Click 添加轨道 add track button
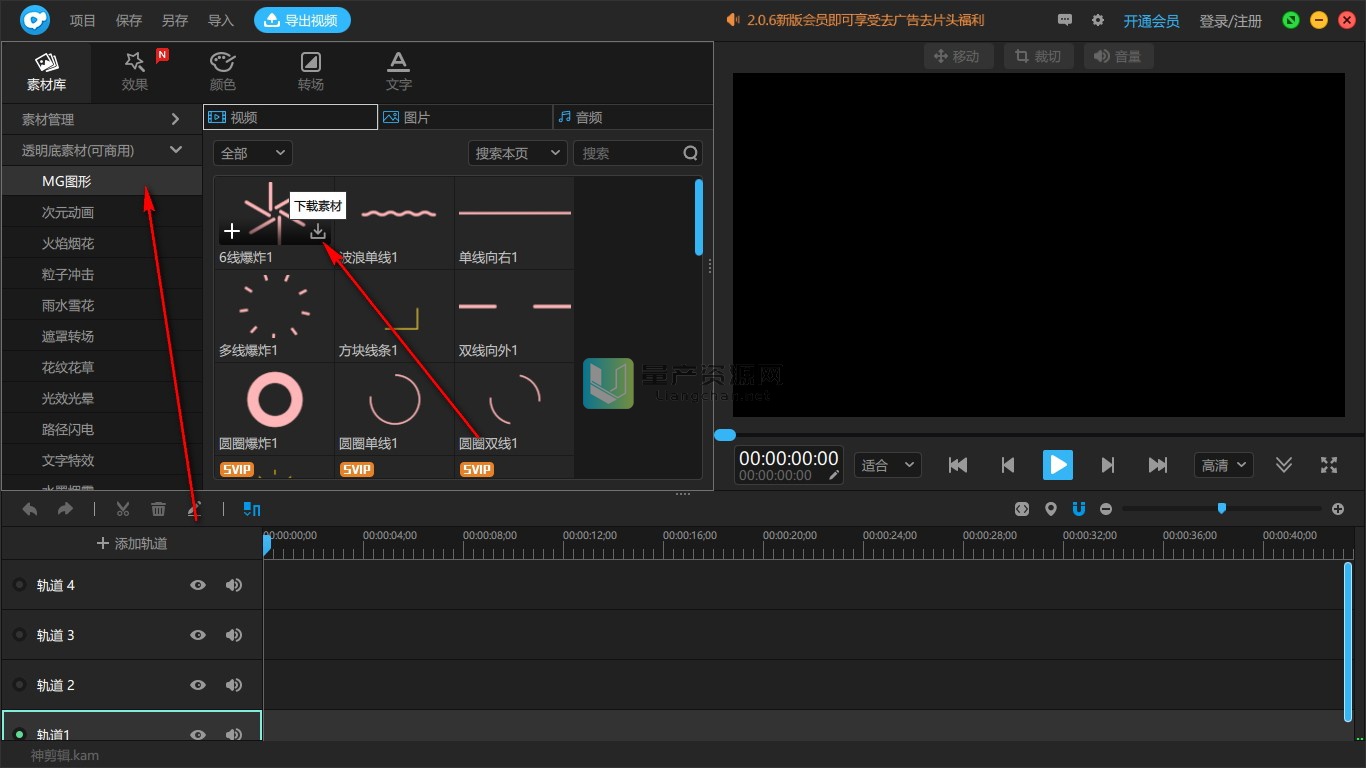Image resolution: width=1366 pixels, height=768 pixels. 132,543
